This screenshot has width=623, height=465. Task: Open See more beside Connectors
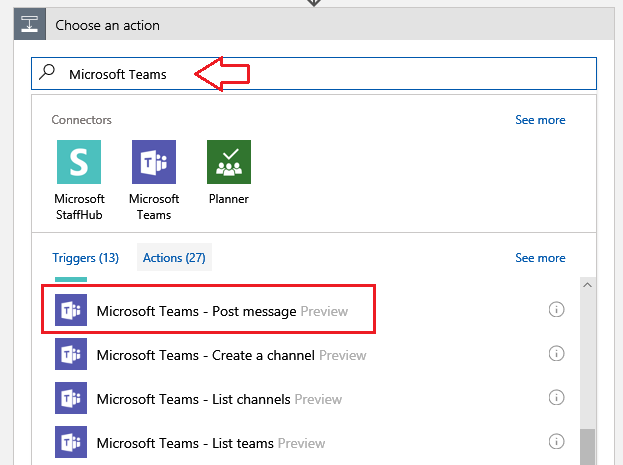(540, 120)
